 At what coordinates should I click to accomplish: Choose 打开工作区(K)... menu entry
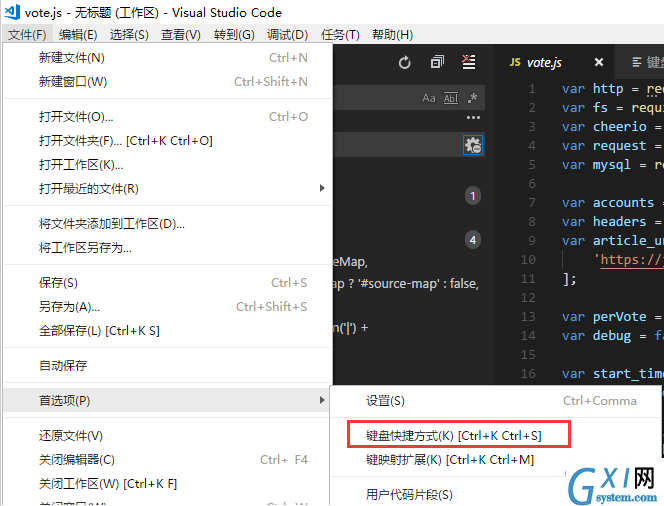[168, 164]
